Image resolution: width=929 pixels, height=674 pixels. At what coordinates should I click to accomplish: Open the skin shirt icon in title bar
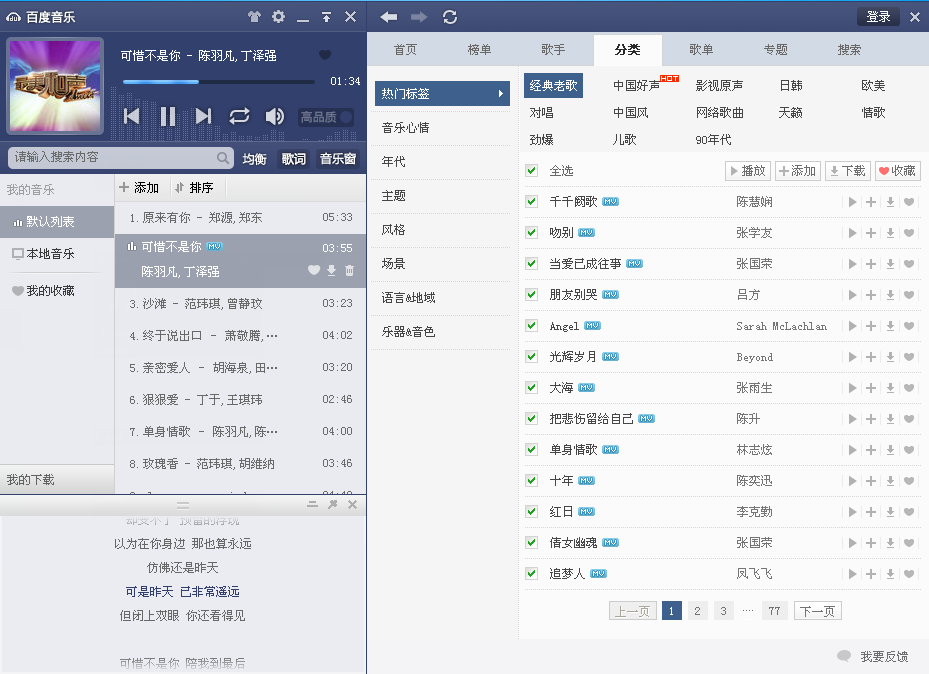(x=254, y=17)
